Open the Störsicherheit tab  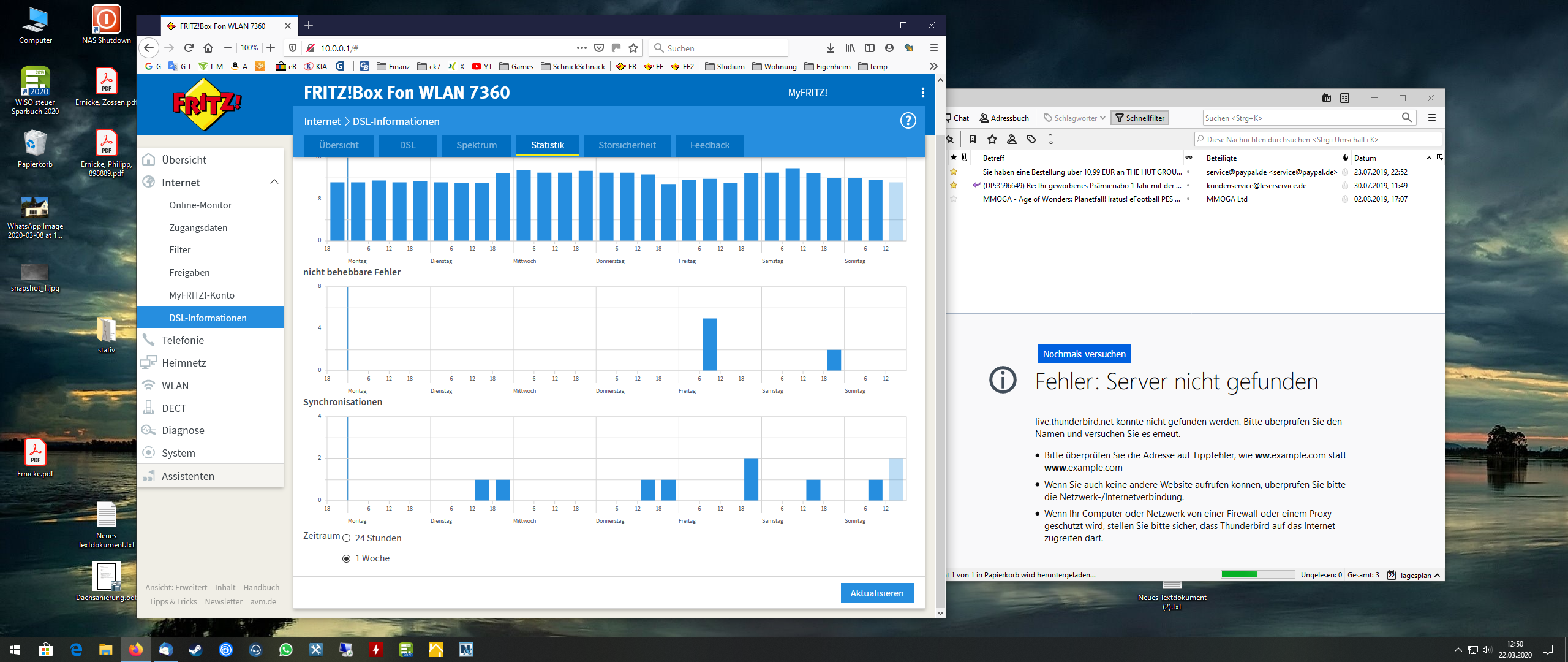click(627, 145)
